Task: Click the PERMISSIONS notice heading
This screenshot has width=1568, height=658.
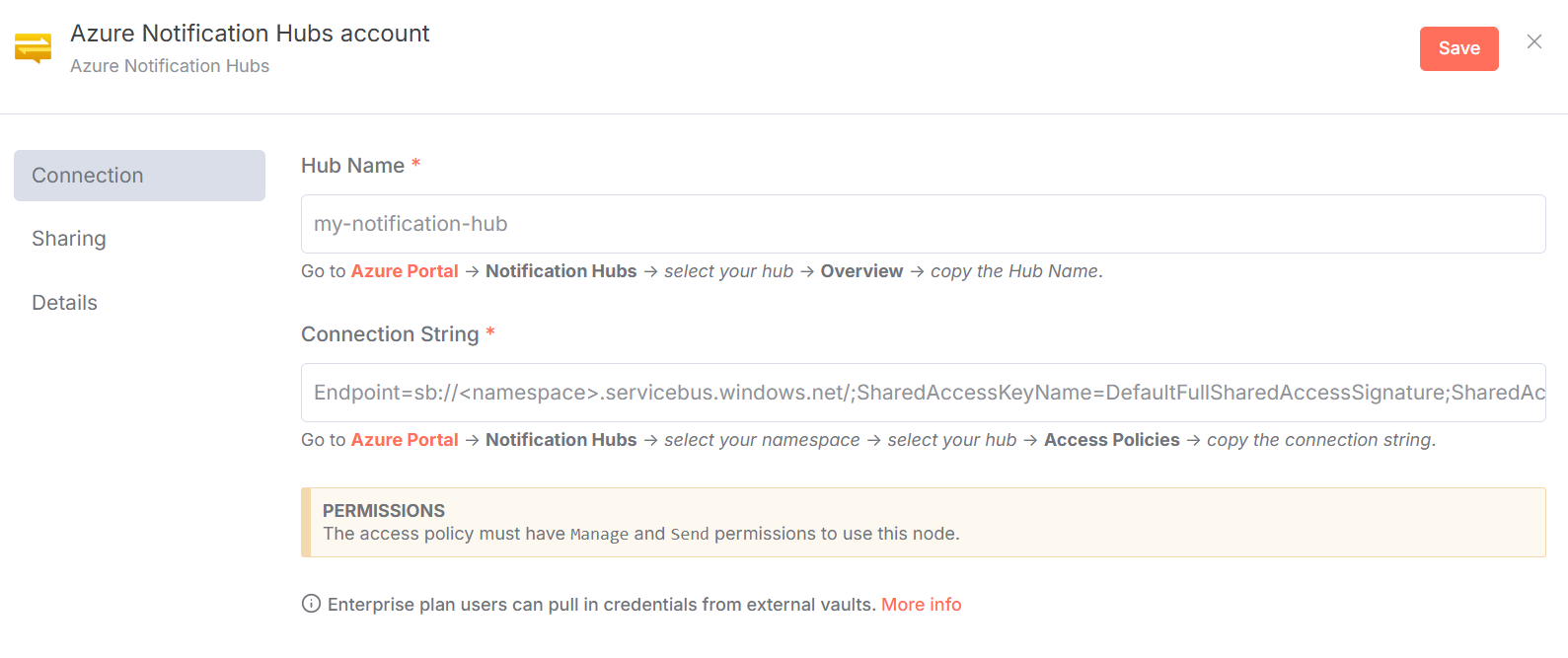Action: (x=384, y=511)
